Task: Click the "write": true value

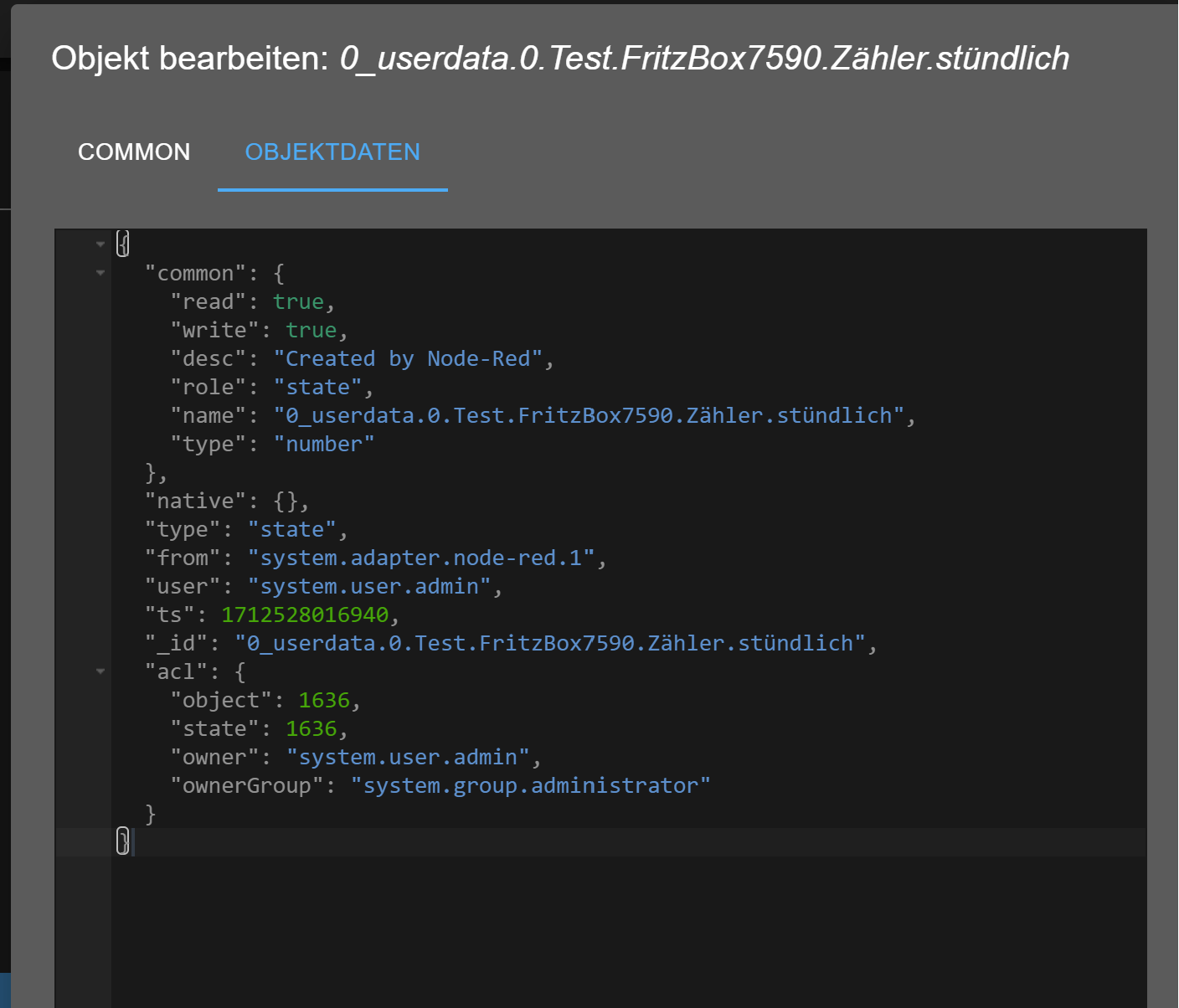Action: 311,330
